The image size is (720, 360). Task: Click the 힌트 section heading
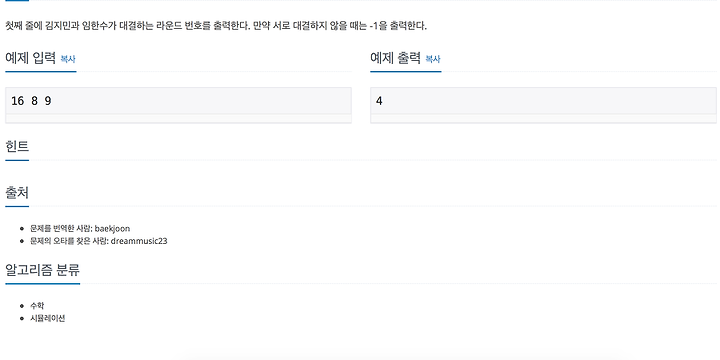[x=17, y=146]
